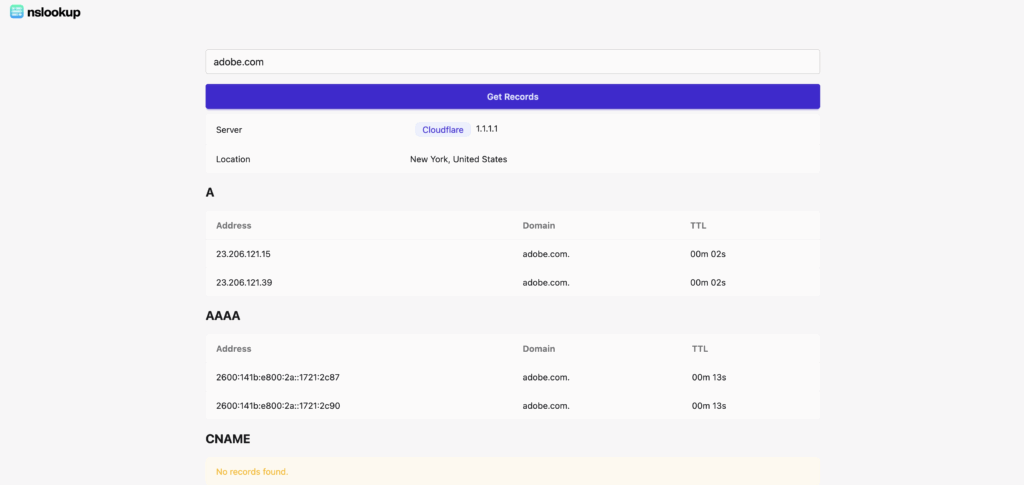
Task: Click the Domain column header in A table
Action: (539, 226)
